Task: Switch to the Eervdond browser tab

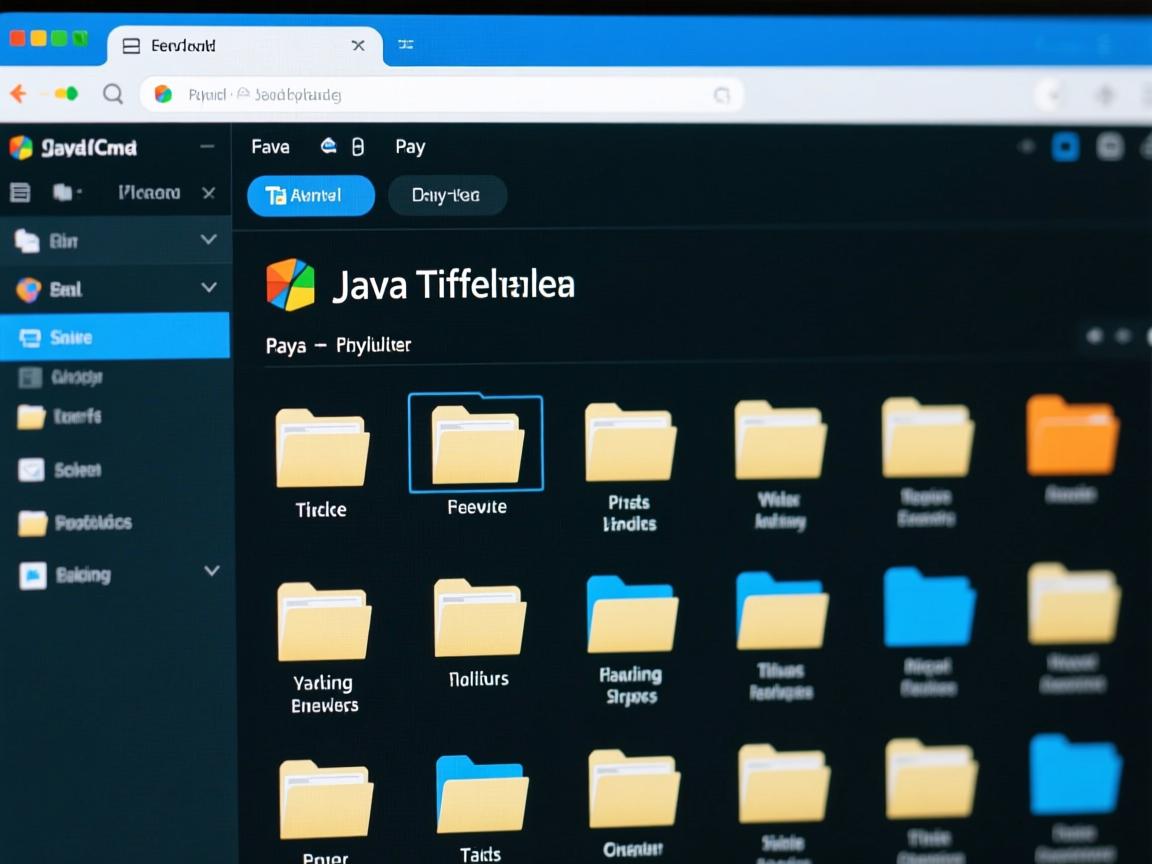Action: tap(186, 45)
